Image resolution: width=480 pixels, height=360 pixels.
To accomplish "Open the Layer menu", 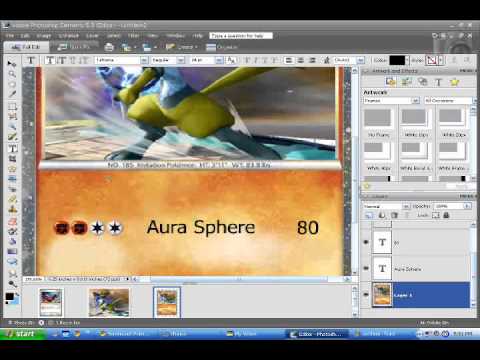I will (92, 35).
